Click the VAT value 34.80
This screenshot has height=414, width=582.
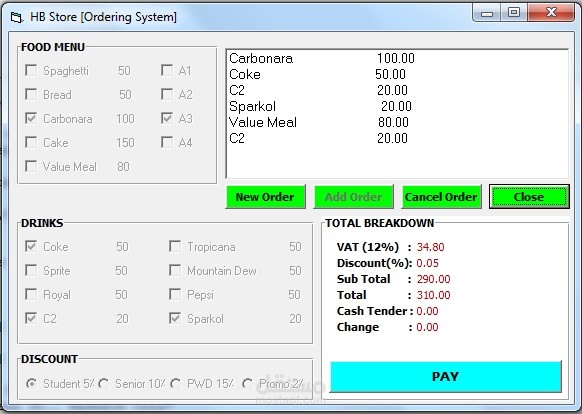pos(431,247)
